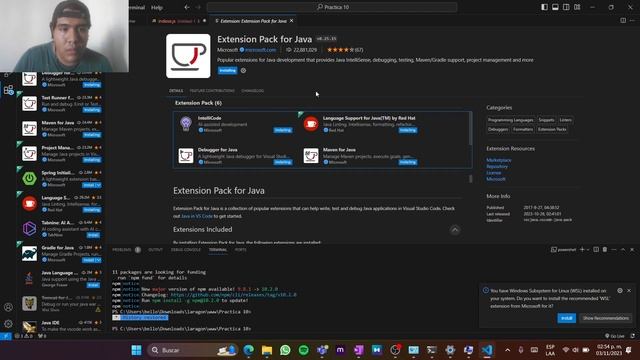The height and width of the screenshot is (360, 640).
Task: Kill terminal with the trash icon
Action: click(x=605, y=249)
